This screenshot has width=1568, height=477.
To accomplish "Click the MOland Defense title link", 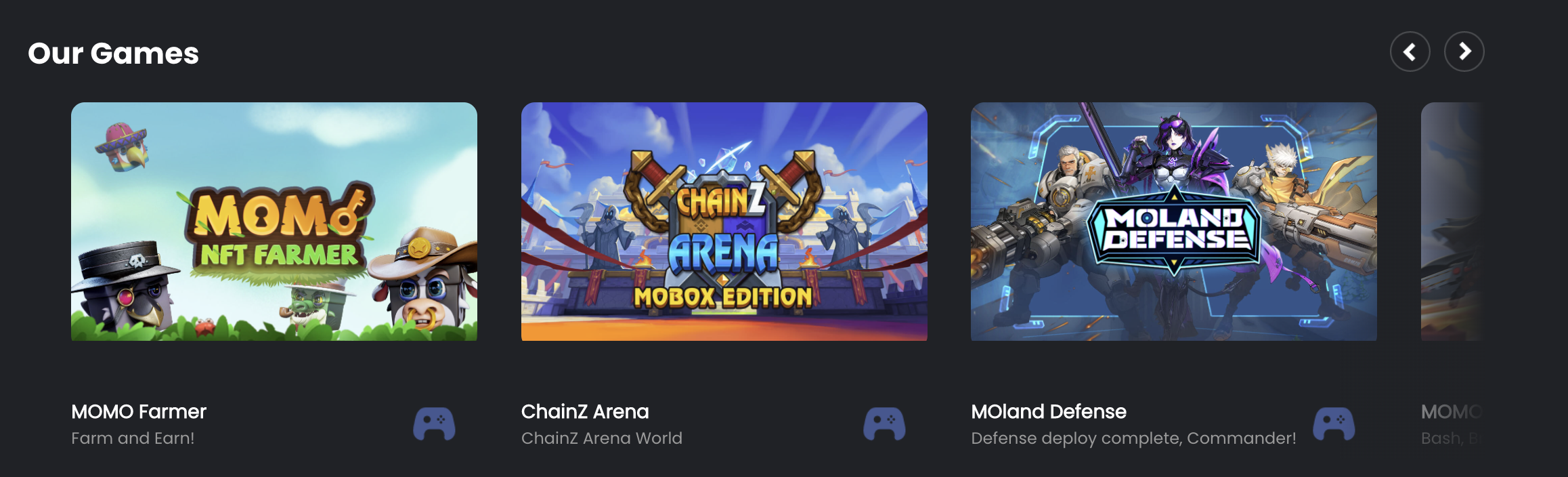I will [1049, 411].
